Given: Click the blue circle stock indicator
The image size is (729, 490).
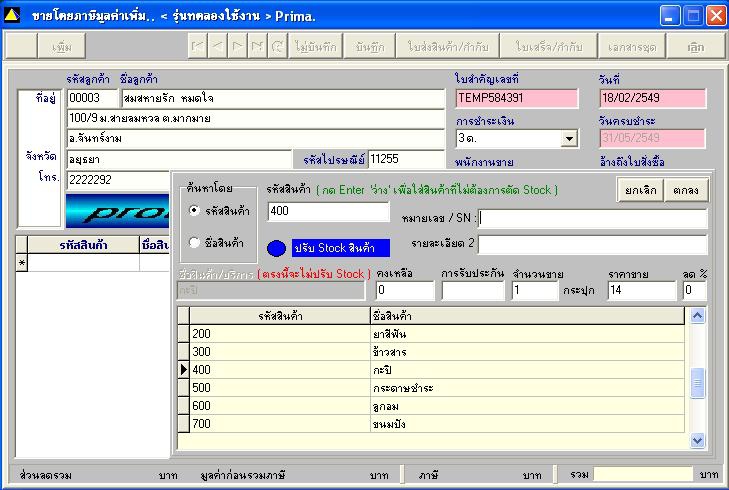Looking at the screenshot, I should tap(277, 247).
